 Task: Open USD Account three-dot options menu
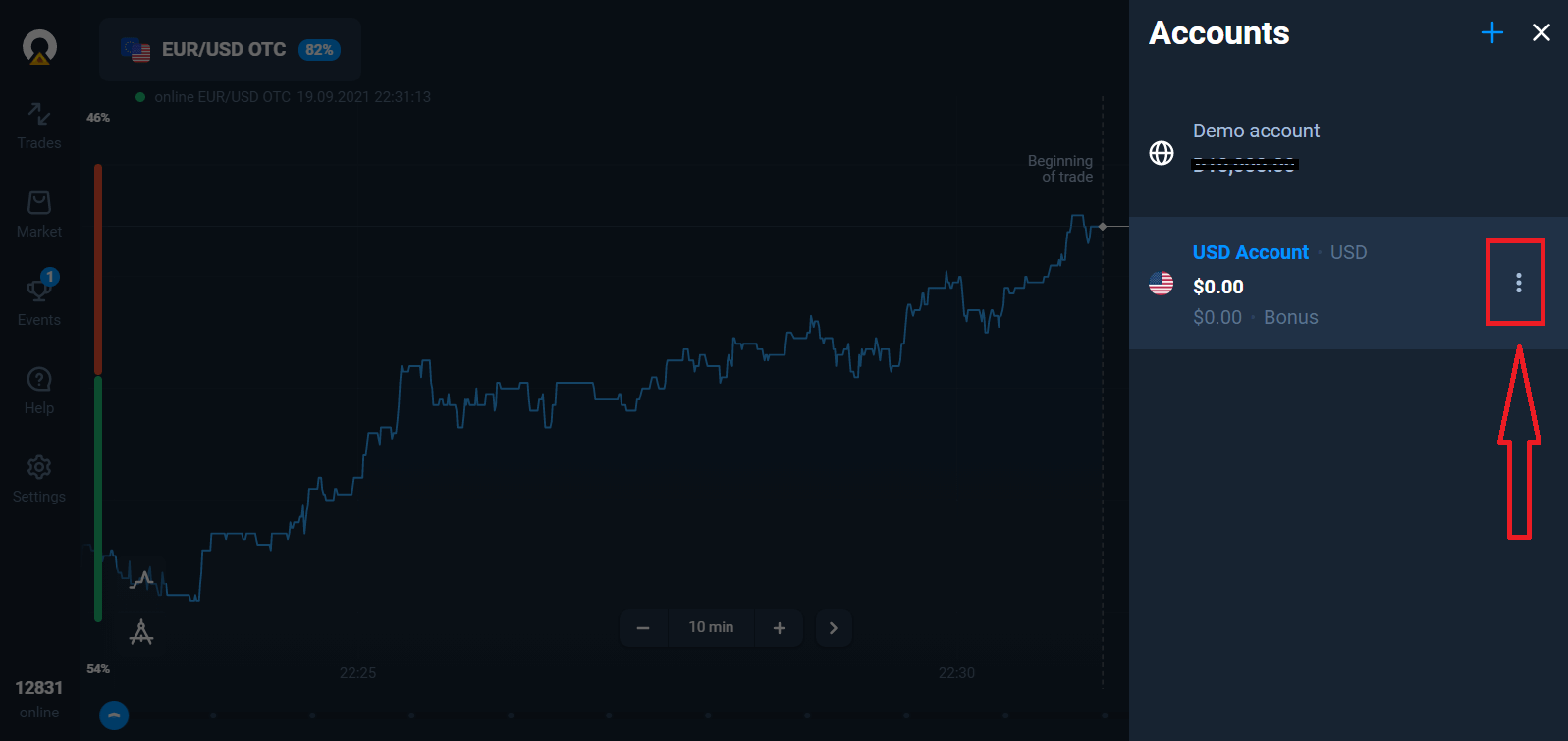(x=1518, y=283)
